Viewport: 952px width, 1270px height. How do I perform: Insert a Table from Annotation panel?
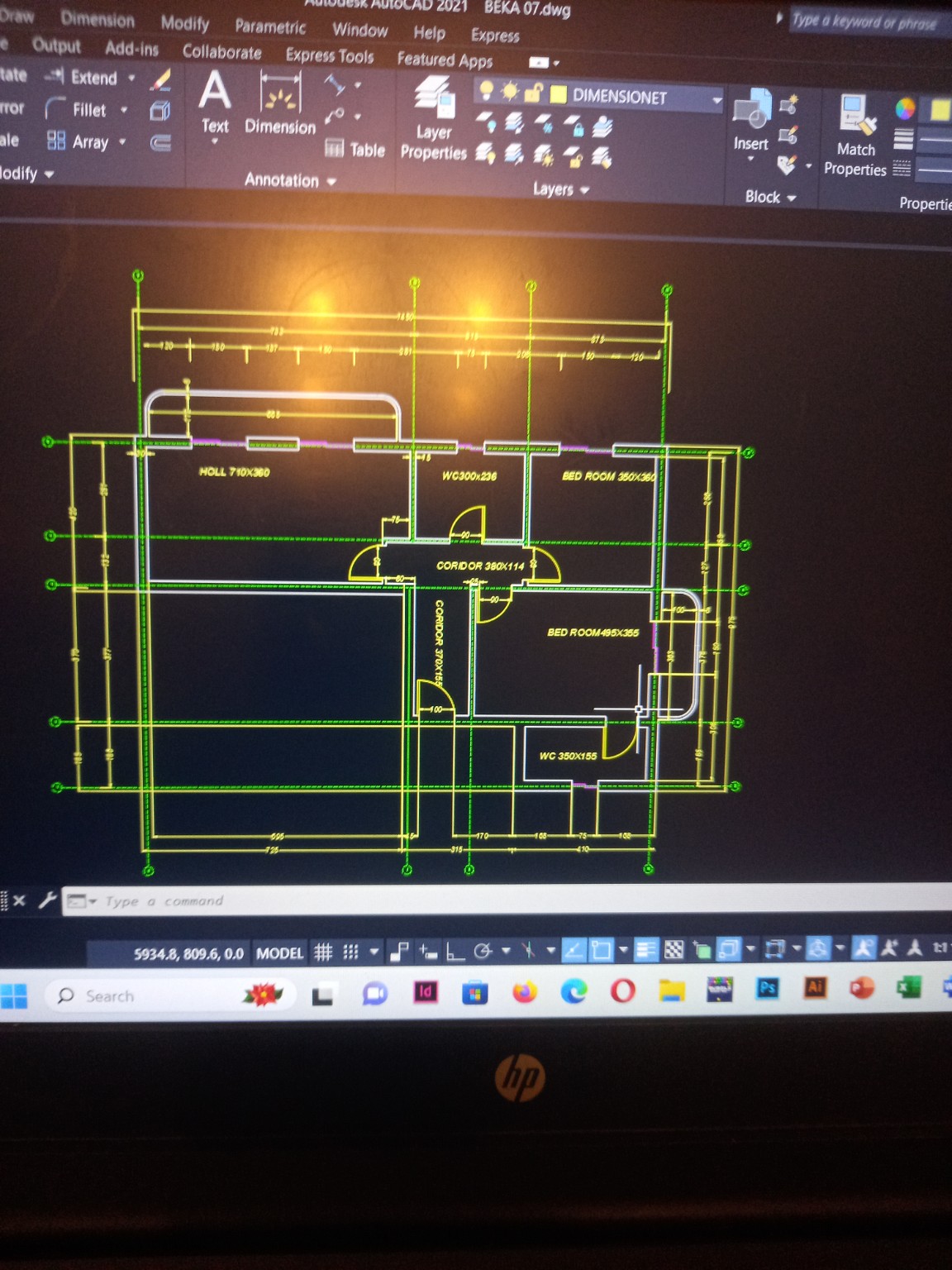point(356,150)
